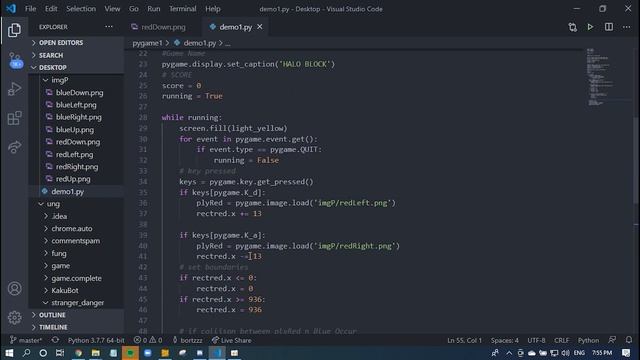Open the notifications bell

click(629, 340)
